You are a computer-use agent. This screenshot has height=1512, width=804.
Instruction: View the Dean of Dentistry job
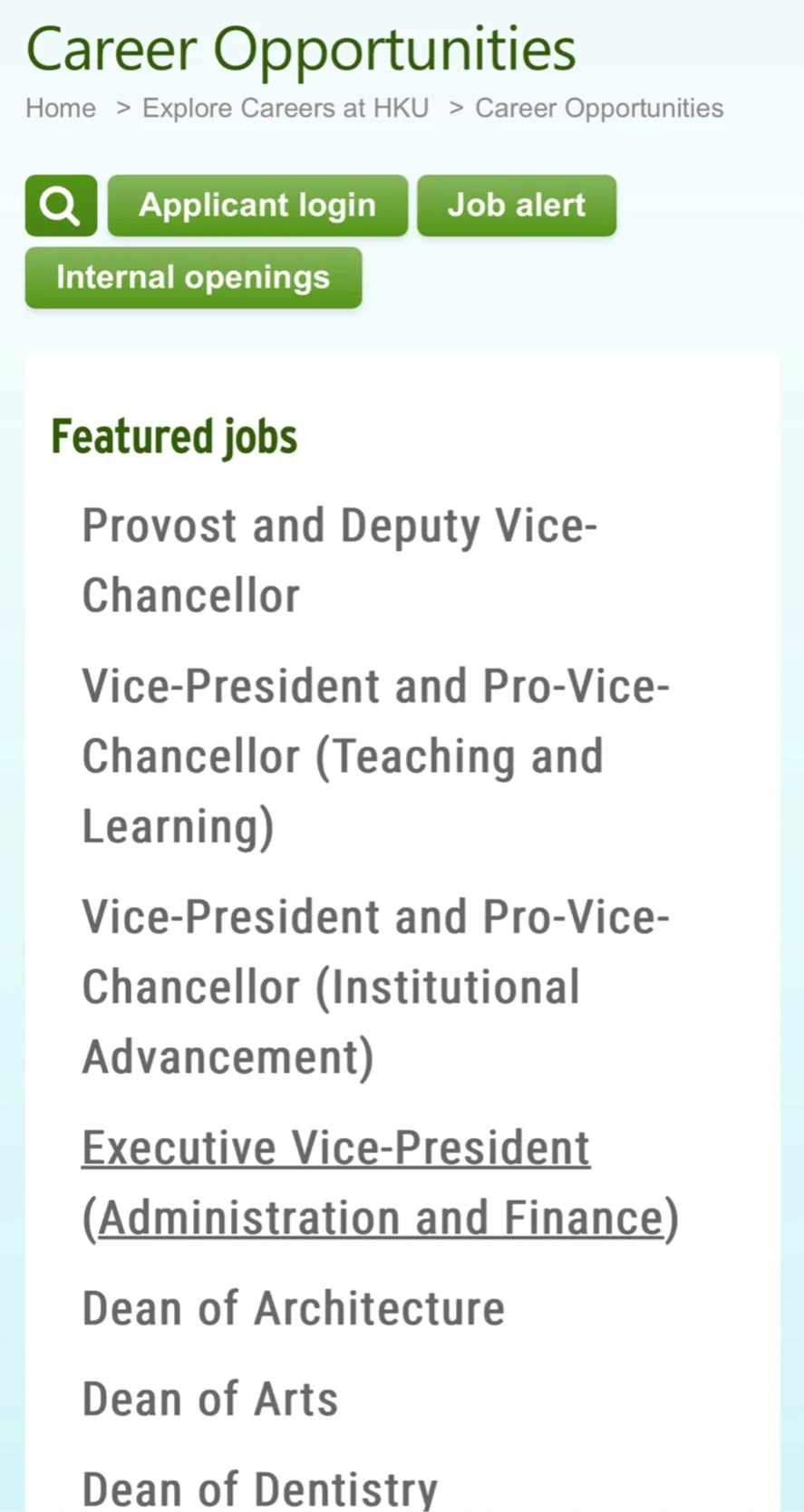[259, 1489]
